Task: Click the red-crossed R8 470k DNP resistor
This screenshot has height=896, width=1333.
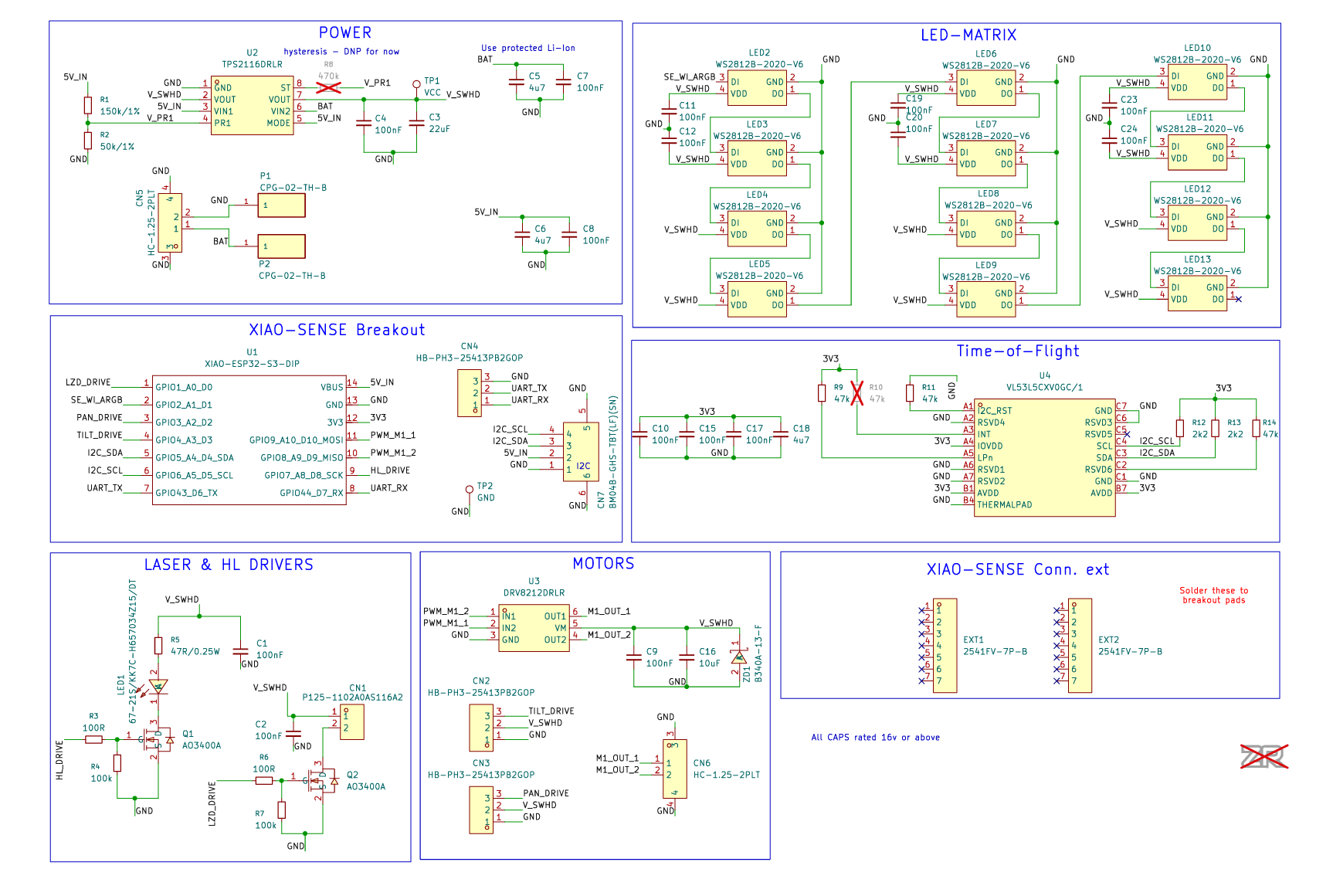Action: pos(329,87)
